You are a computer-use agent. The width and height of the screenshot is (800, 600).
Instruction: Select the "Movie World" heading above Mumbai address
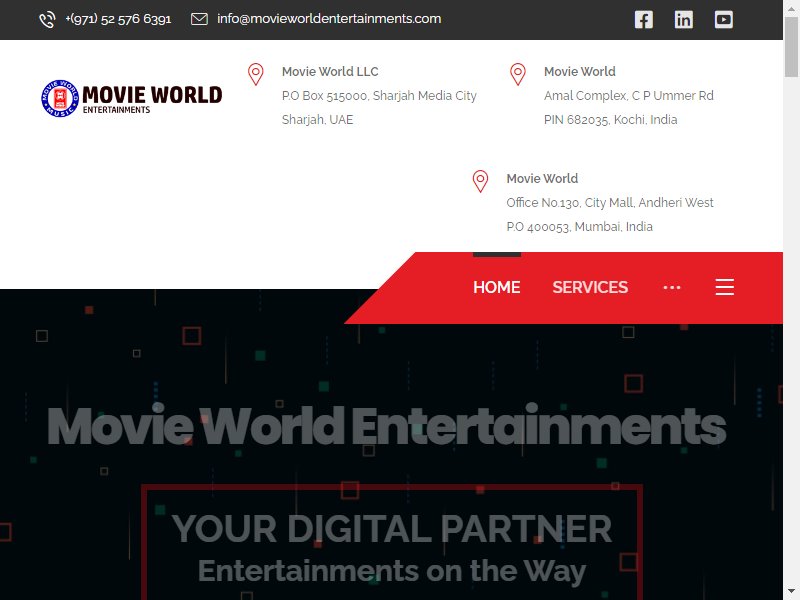(542, 179)
